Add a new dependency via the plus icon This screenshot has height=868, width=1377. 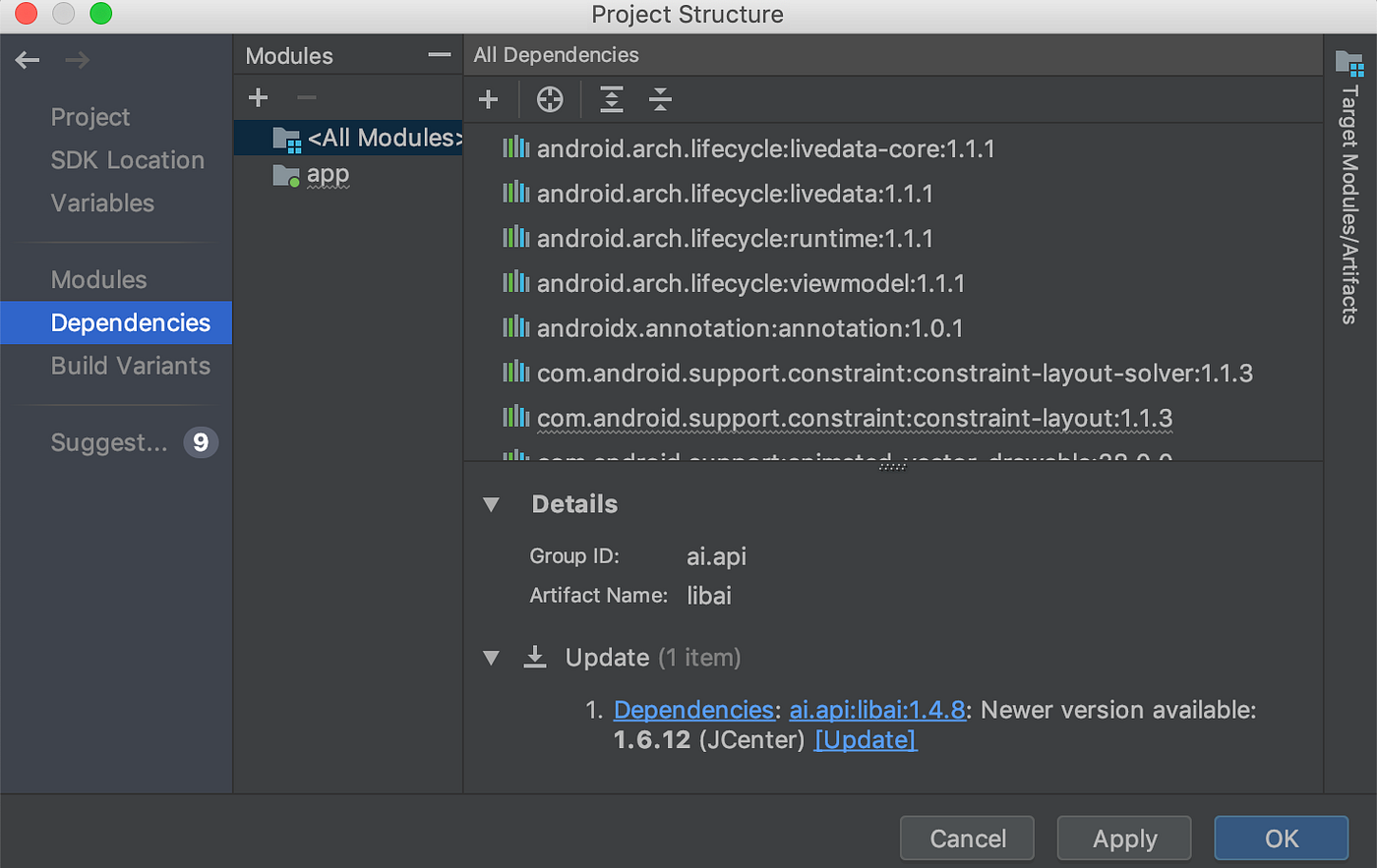pos(488,99)
